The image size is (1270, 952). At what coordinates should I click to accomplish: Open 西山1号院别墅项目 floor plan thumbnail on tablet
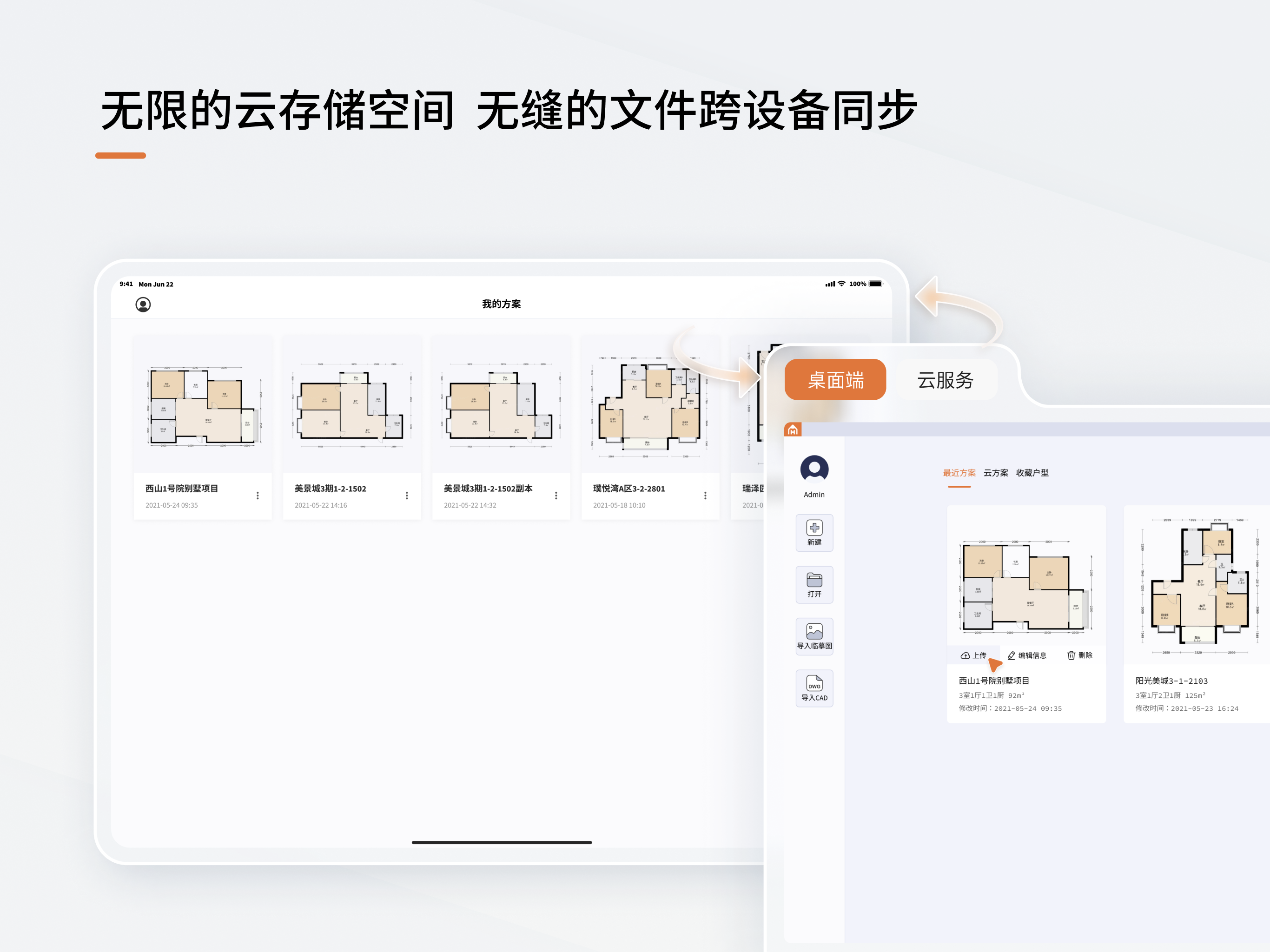click(203, 405)
